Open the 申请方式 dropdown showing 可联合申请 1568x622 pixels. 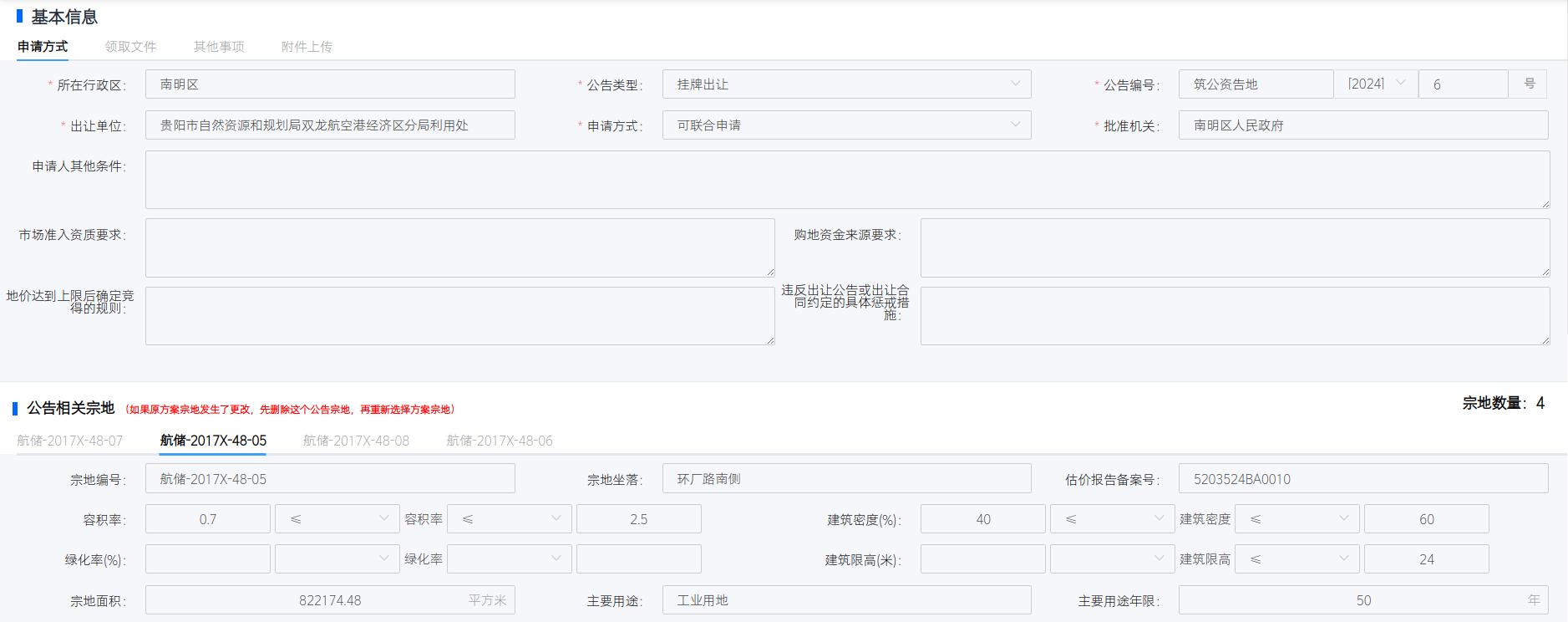point(847,125)
